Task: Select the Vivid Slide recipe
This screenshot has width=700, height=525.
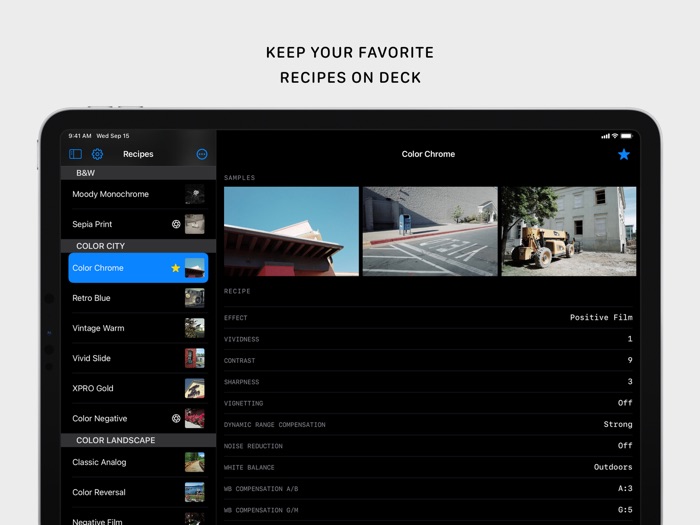Action: 138,358
